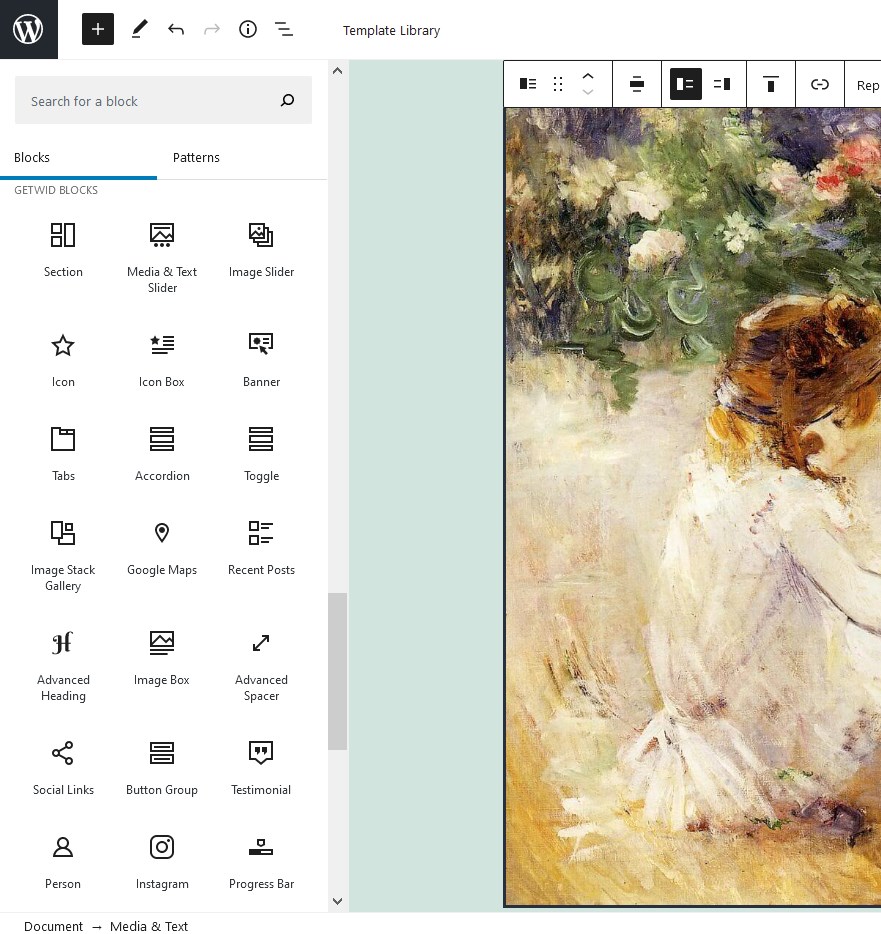Click the Replace media button
Screen dimensions: 881x934
point(867,85)
